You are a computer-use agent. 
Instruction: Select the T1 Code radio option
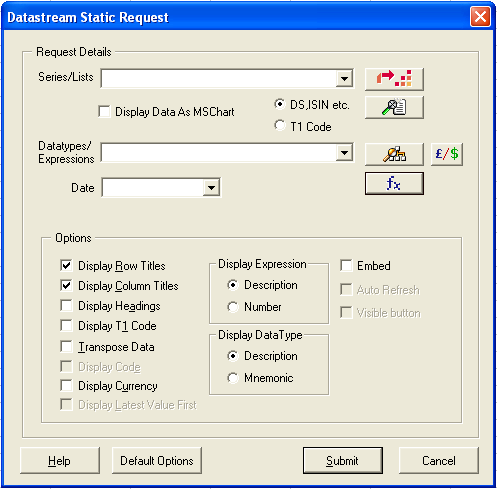point(279,126)
